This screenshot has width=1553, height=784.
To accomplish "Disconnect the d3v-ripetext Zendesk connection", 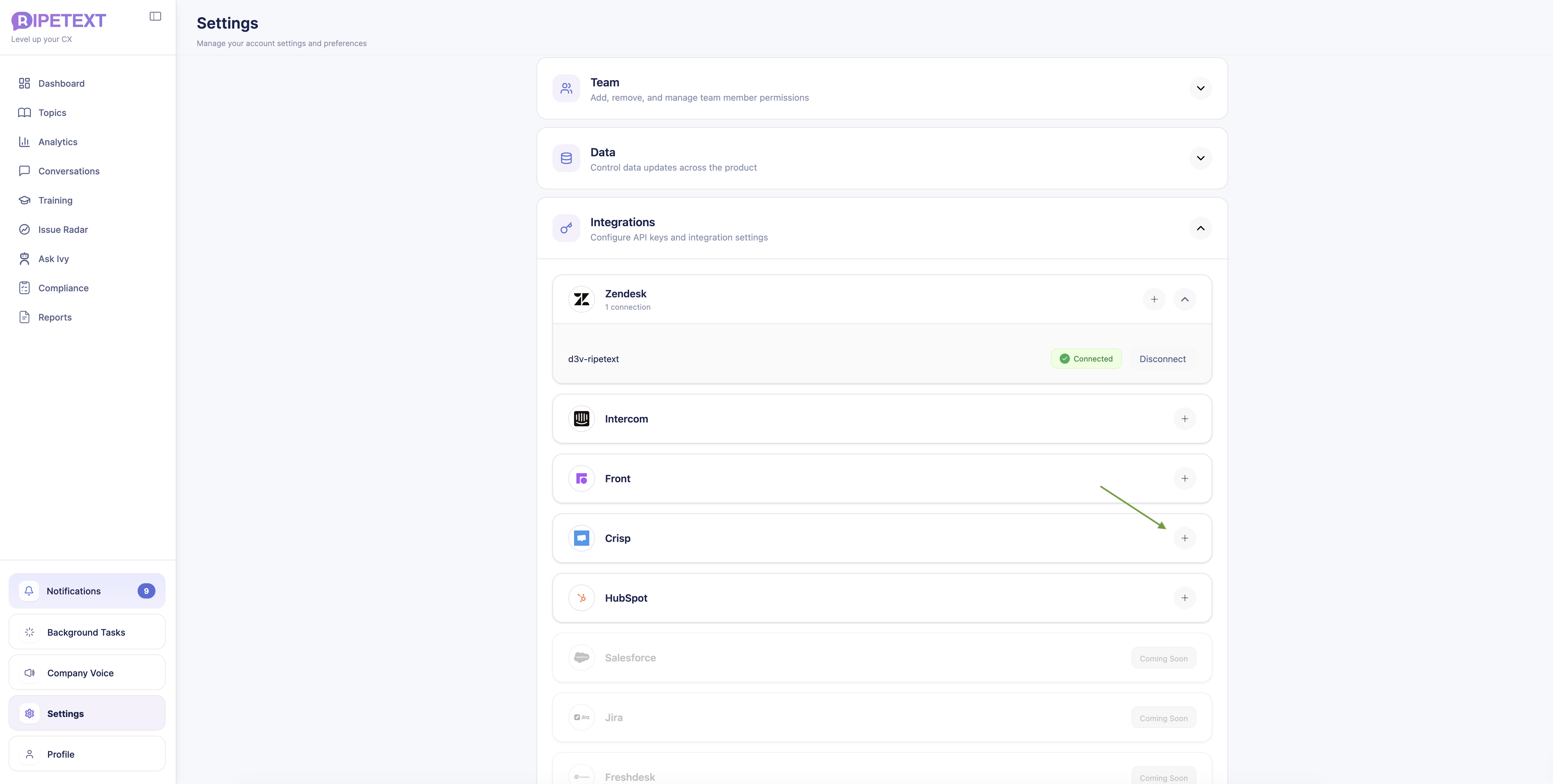I will [x=1162, y=359].
